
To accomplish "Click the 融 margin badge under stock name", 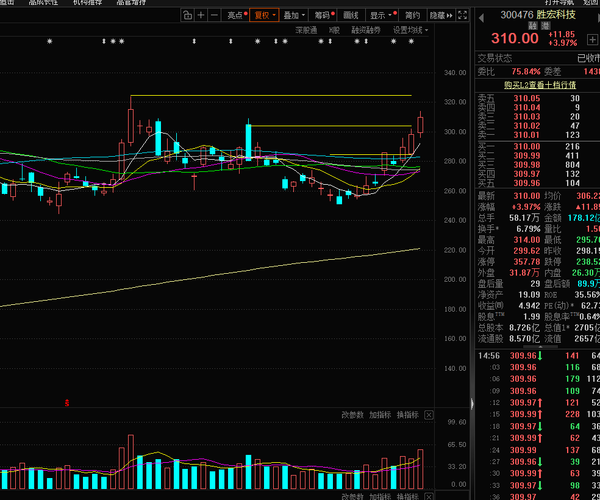I will 533,26.
